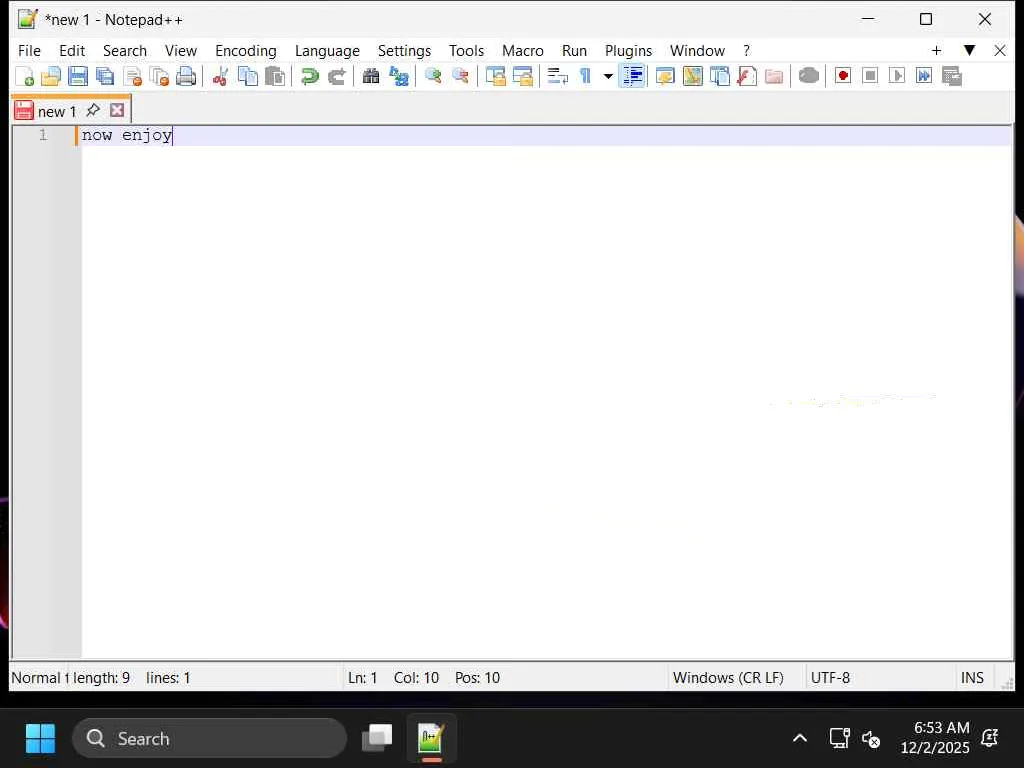Click the Replace toolbar icon
The image size is (1024, 768).
[398, 76]
